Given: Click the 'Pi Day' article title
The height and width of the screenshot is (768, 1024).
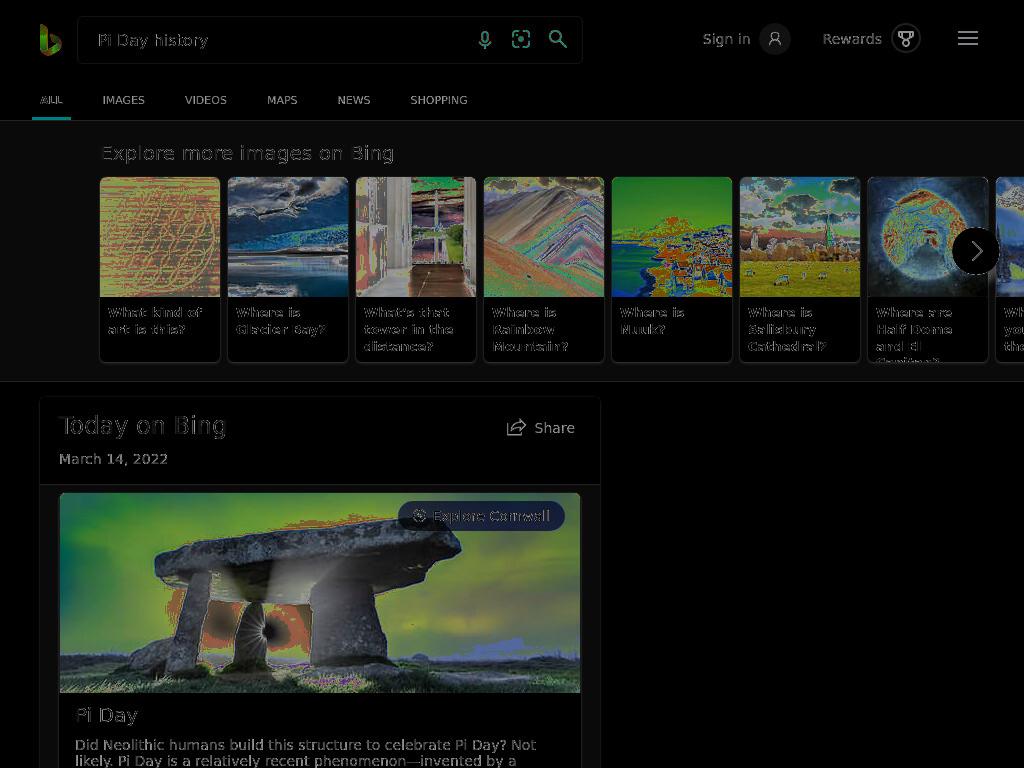Looking at the screenshot, I should click(x=106, y=715).
